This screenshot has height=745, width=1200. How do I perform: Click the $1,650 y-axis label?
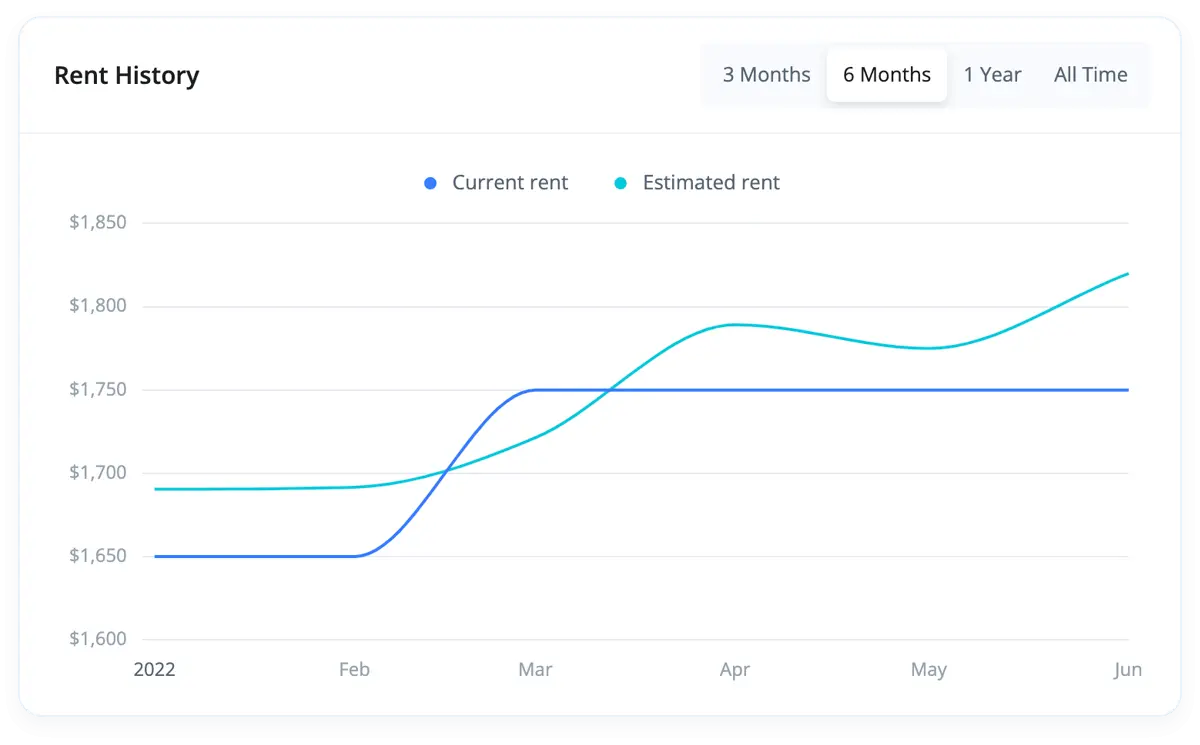pos(98,556)
